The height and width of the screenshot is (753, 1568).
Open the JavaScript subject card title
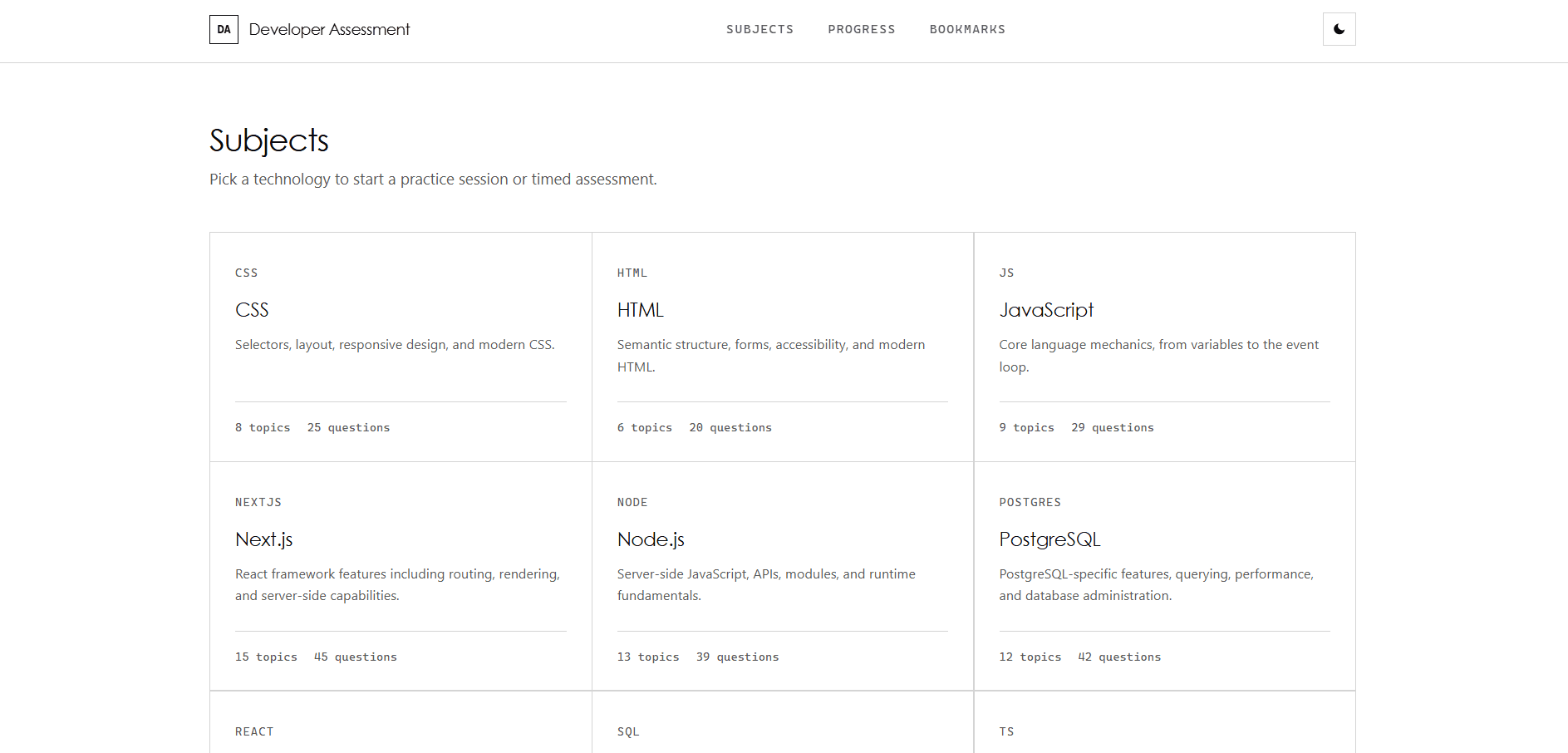tap(1046, 310)
